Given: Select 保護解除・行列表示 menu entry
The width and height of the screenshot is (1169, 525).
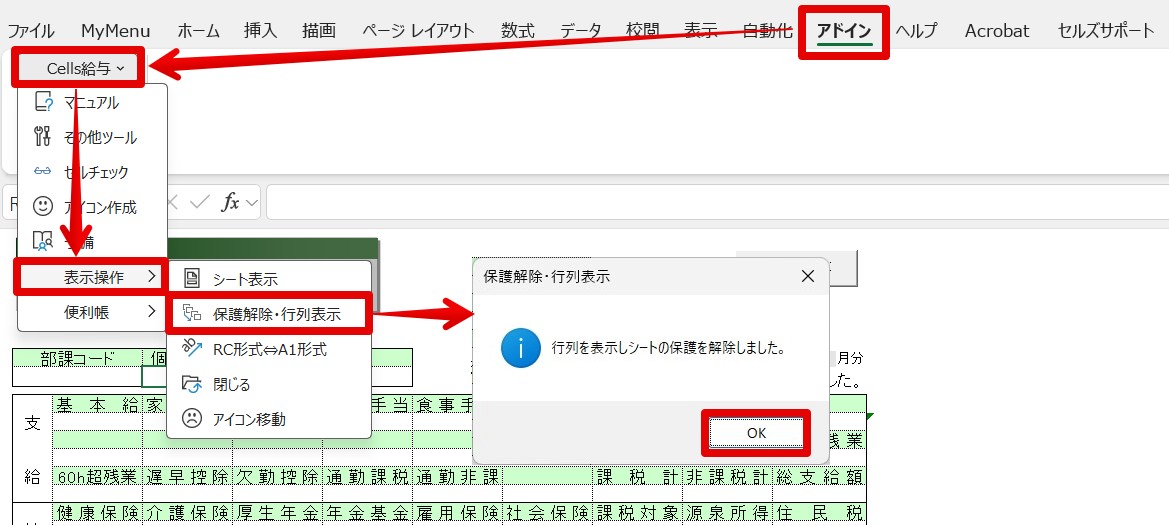Looking at the screenshot, I should [x=269, y=314].
